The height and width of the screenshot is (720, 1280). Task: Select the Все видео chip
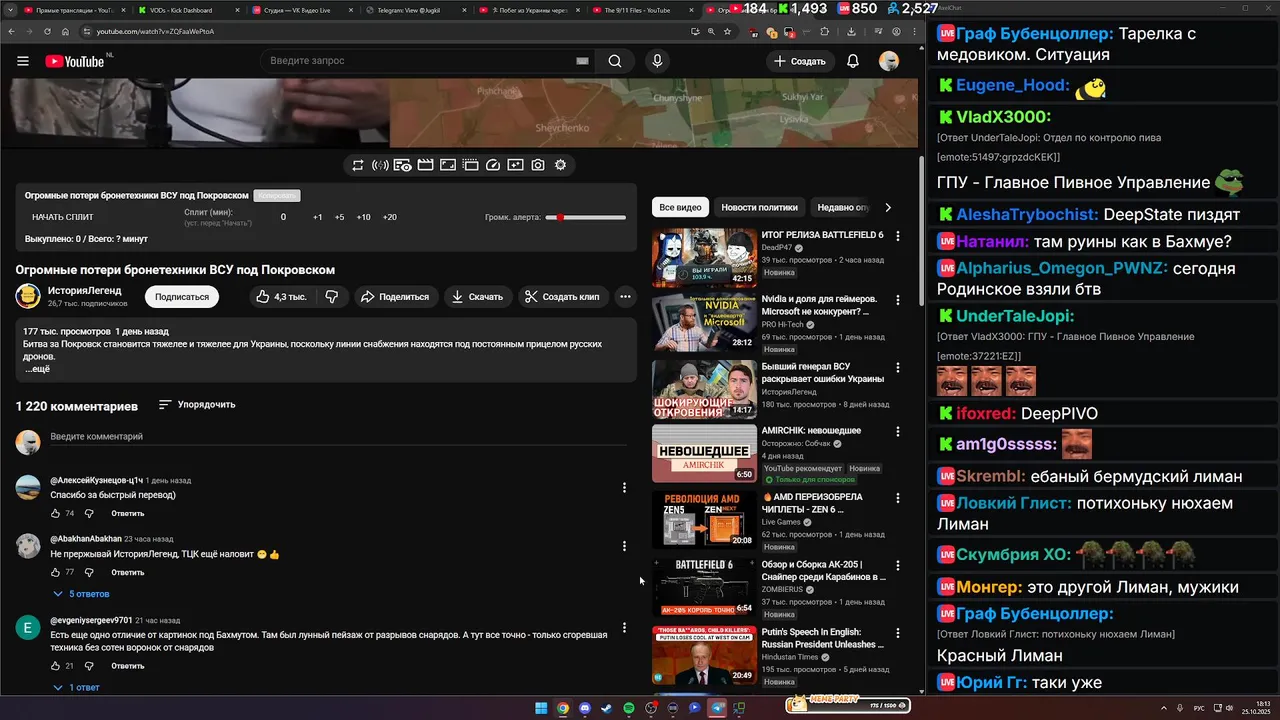point(680,207)
